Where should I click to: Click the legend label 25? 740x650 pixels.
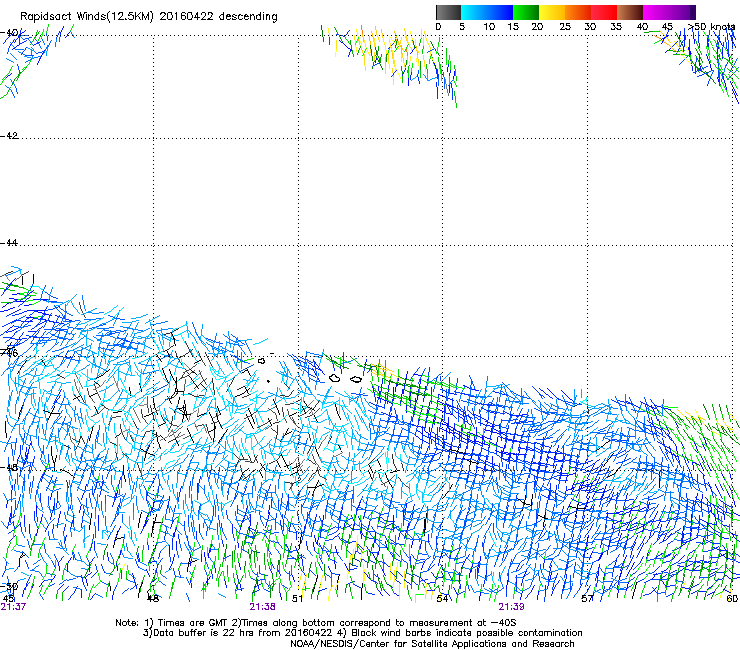pos(565,27)
